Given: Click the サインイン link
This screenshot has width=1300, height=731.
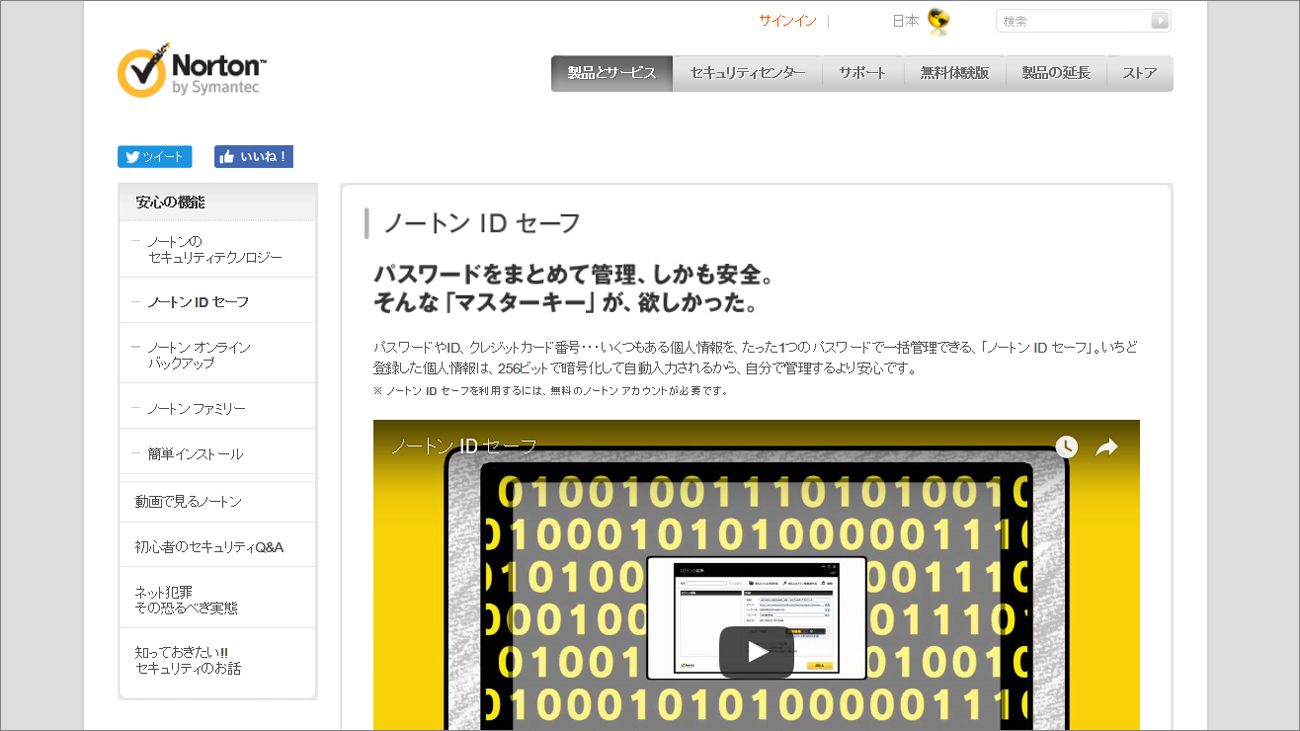Looking at the screenshot, I should pos(787,21).
